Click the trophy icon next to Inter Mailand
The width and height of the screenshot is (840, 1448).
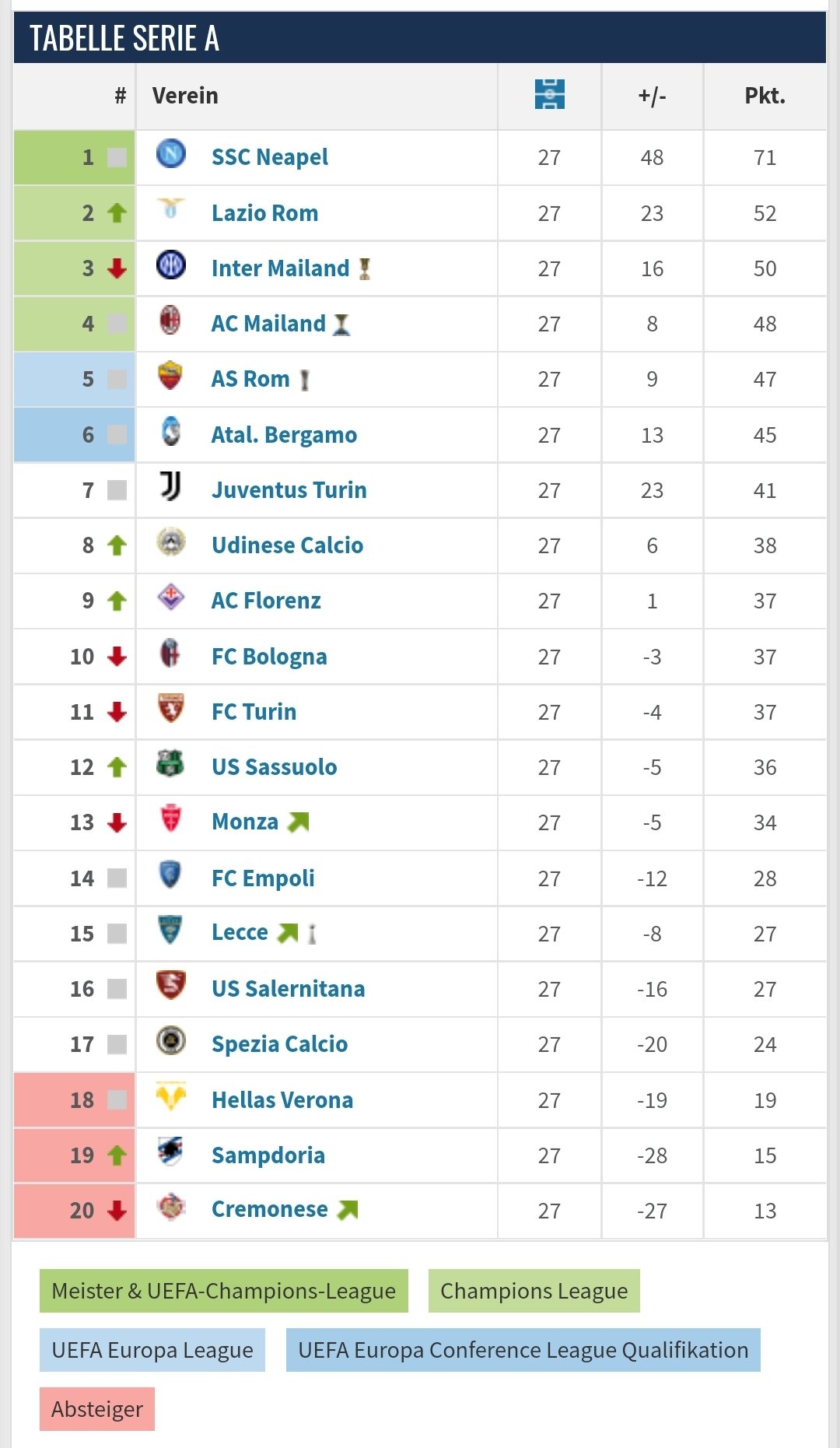(x=364, y=269)
